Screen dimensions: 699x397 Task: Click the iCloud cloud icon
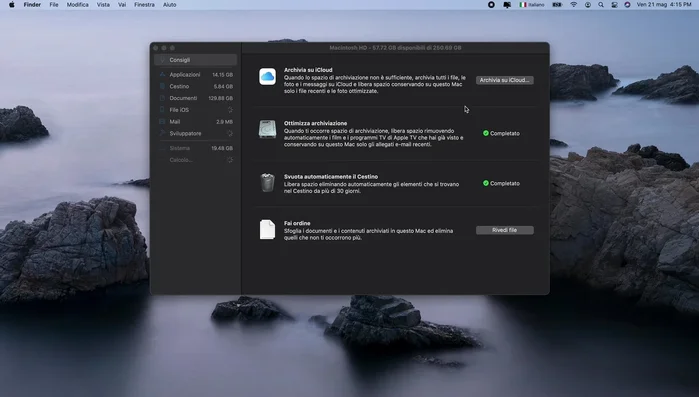pyautogui.click(x=267, y=77)
